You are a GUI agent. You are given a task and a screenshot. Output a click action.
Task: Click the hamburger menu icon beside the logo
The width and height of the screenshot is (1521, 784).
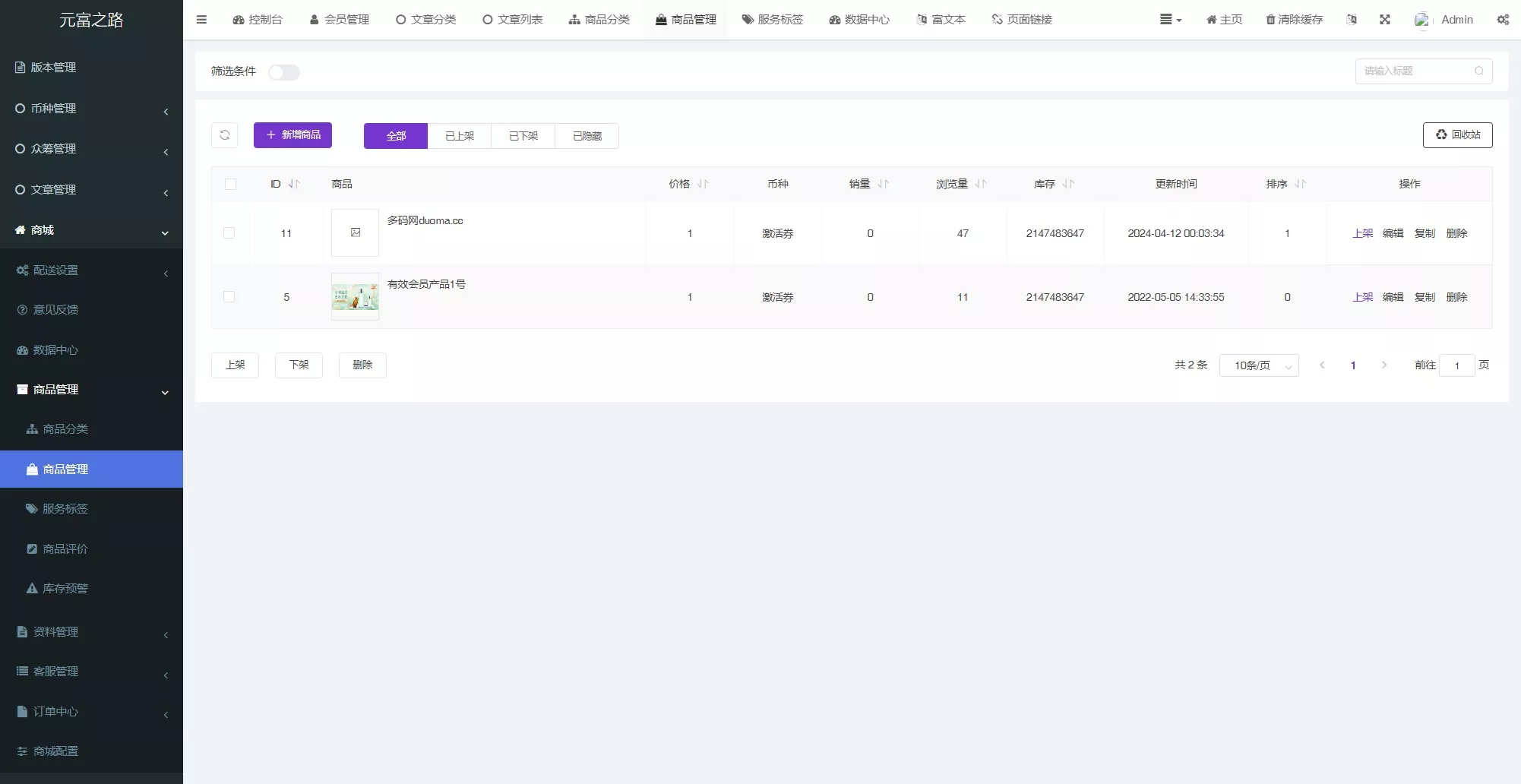pyautogui.click(x=201, y=20)
